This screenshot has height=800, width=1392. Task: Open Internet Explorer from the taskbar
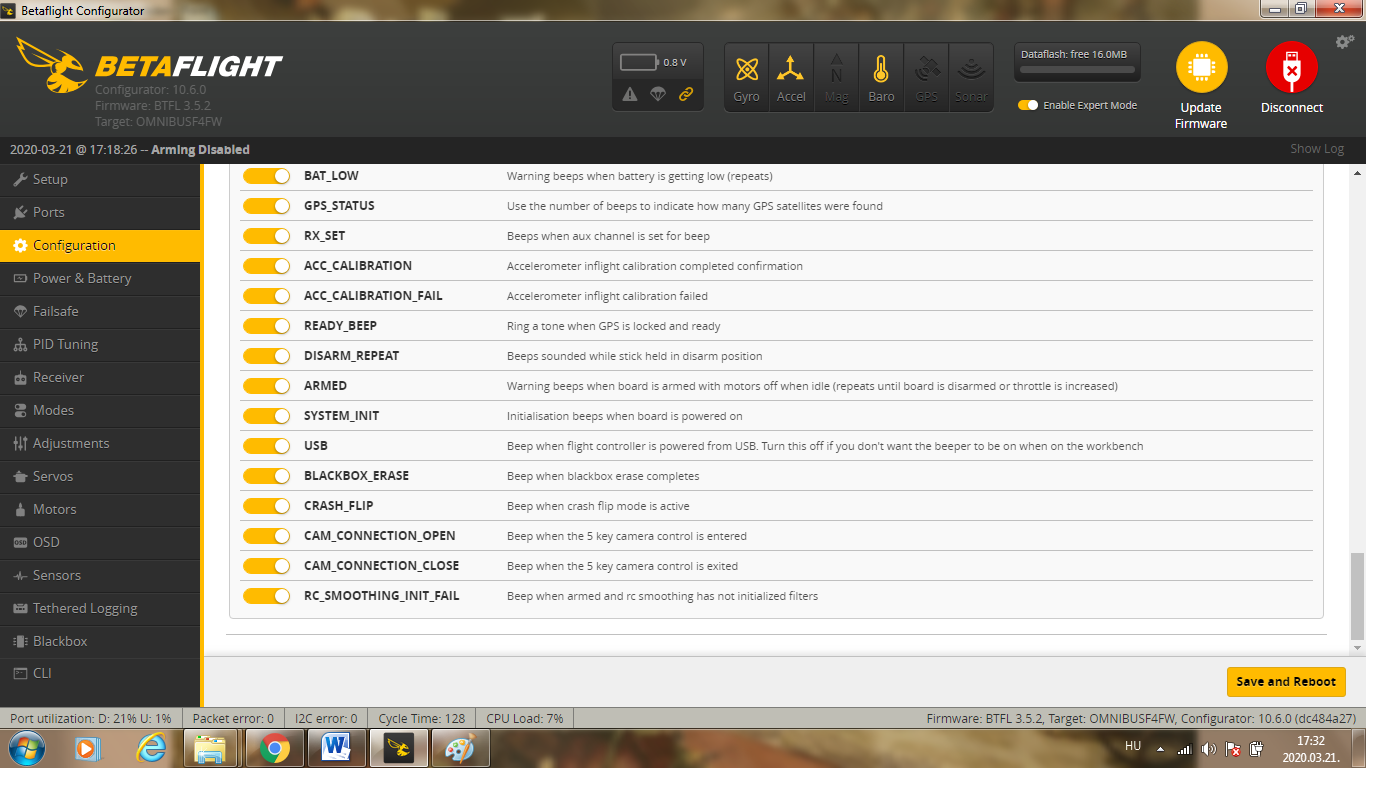151,748
